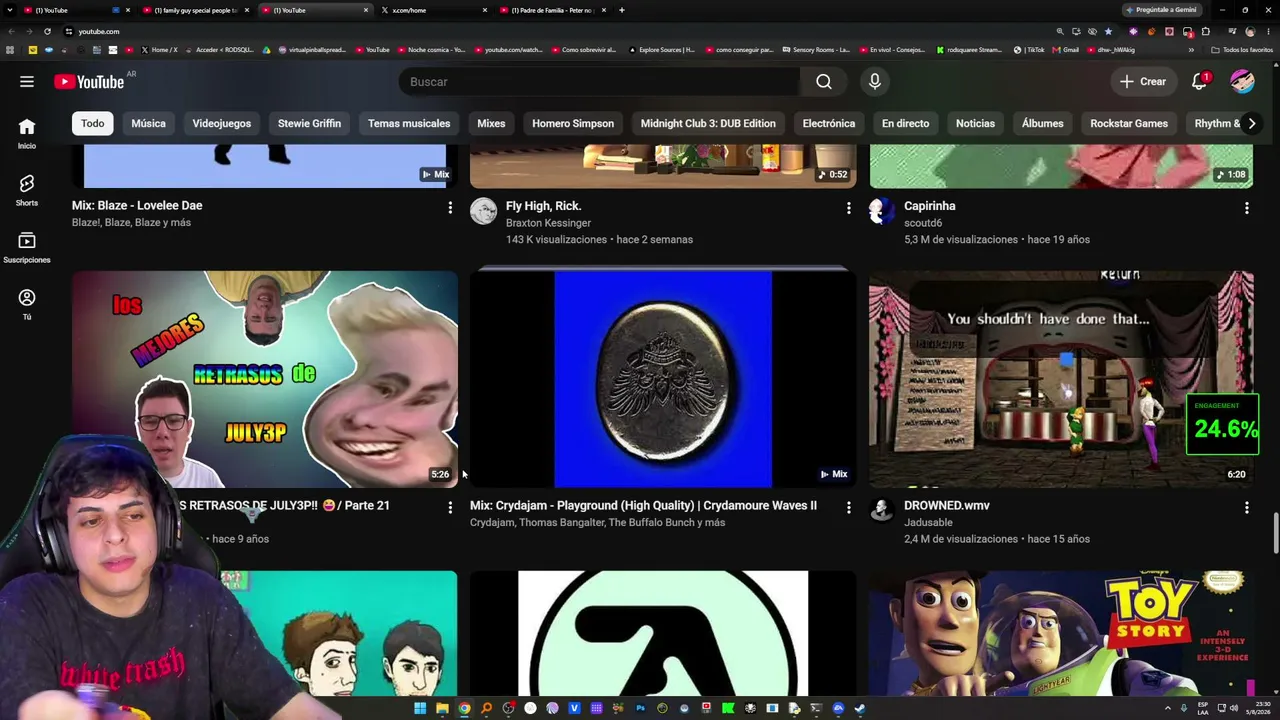Open the notifications bell
This screenshot has height=720, width=1280.
coord(1199,82)
